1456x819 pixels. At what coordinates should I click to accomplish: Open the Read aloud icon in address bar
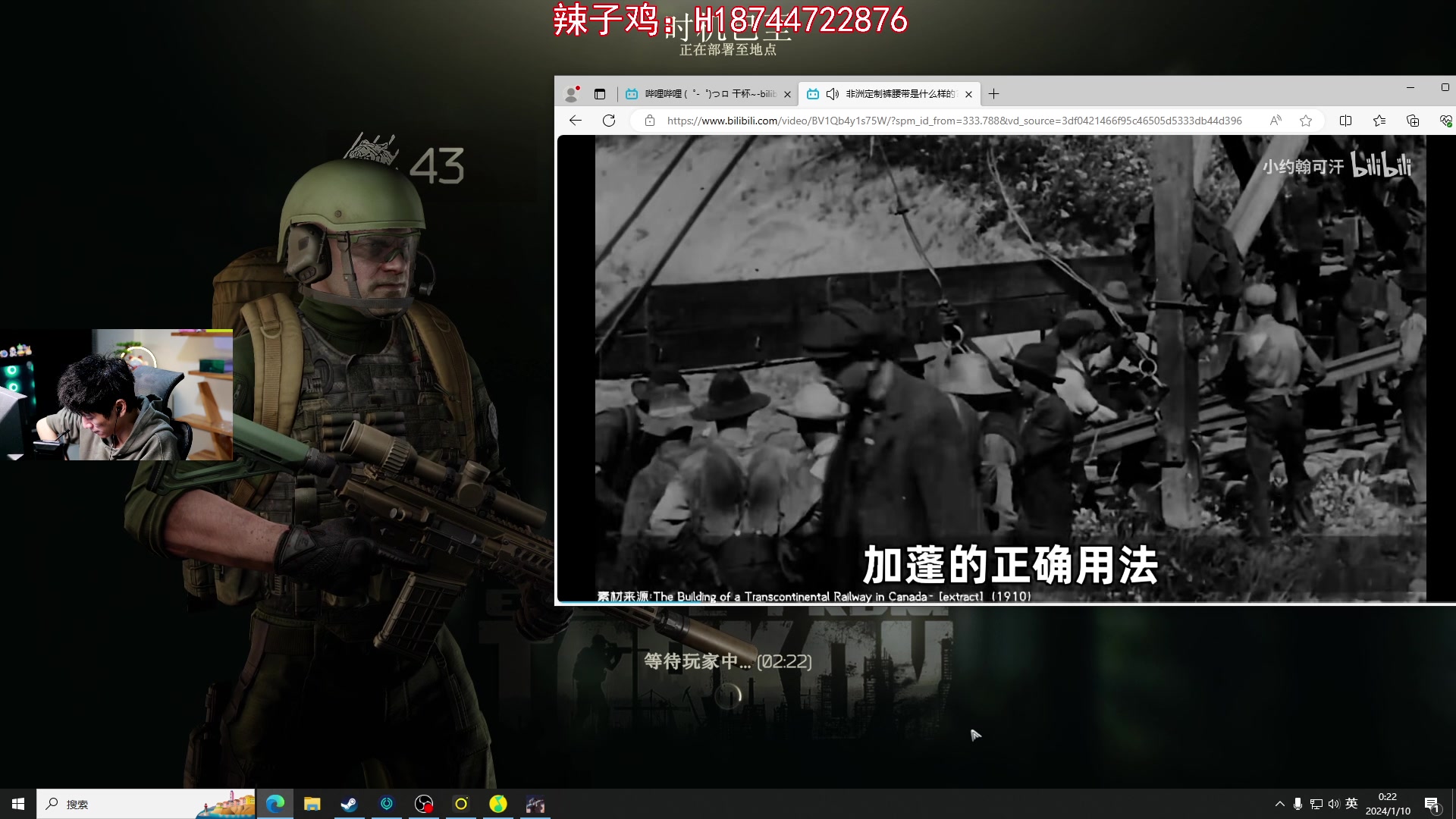(1276, 121)
